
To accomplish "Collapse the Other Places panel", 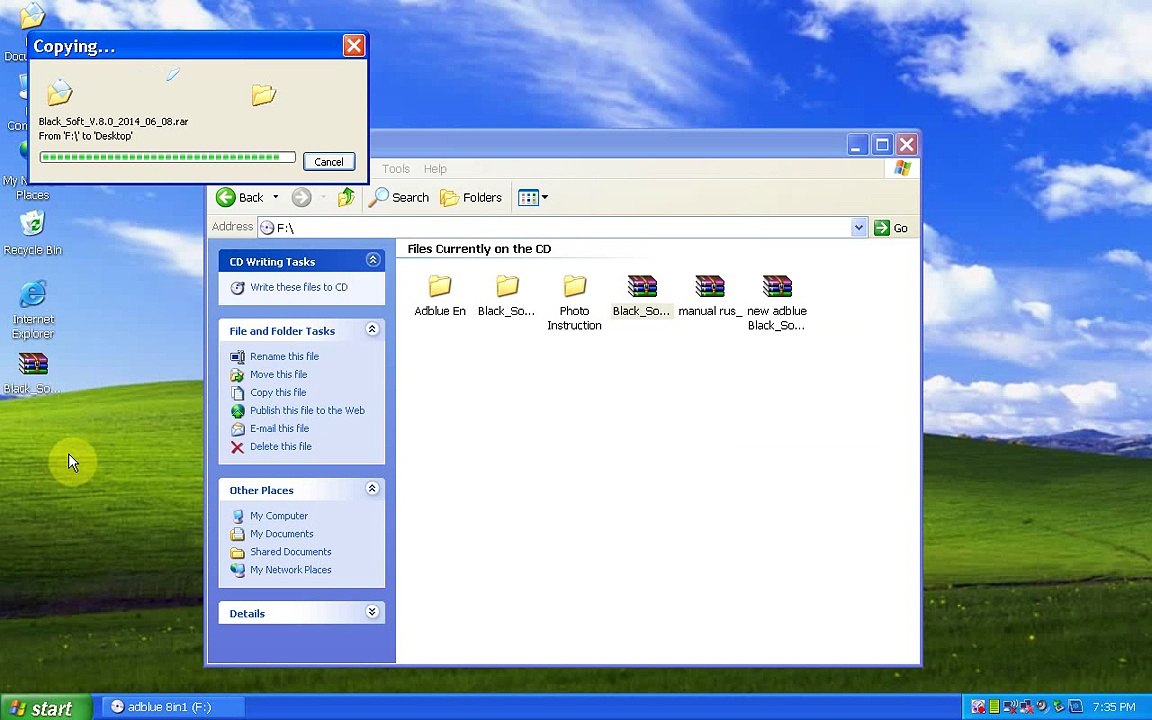I will (372, 489).
